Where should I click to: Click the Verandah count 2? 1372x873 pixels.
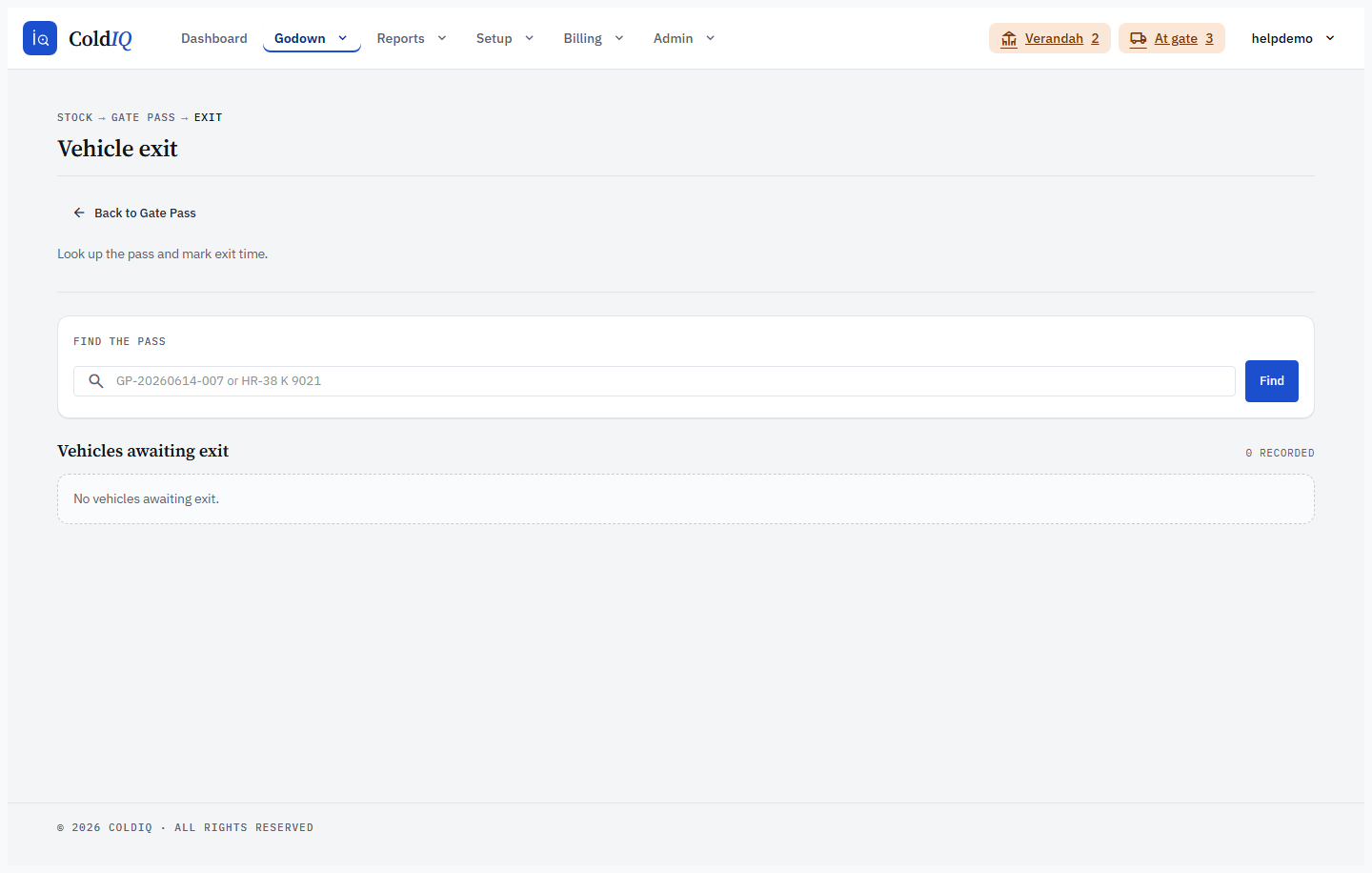(1096, 38)
